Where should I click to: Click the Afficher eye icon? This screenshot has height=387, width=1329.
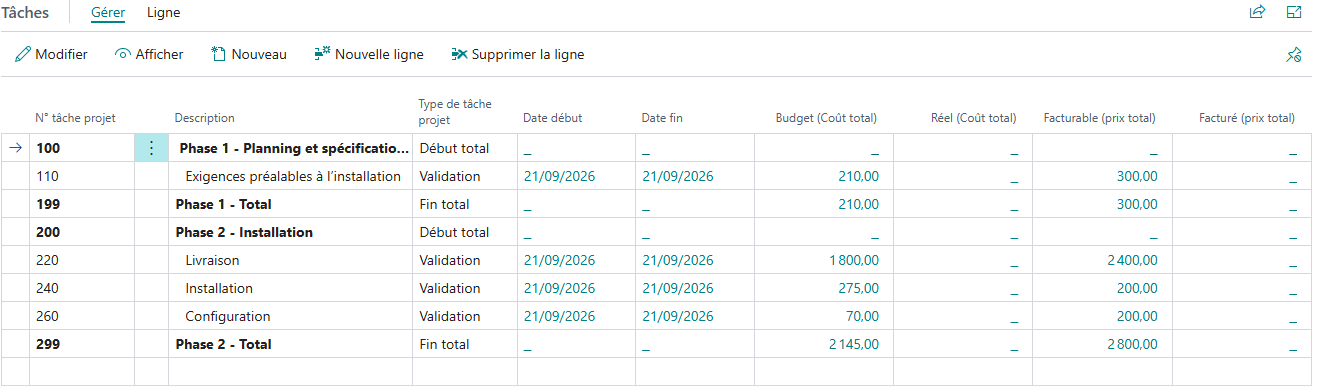pos(123,54)
